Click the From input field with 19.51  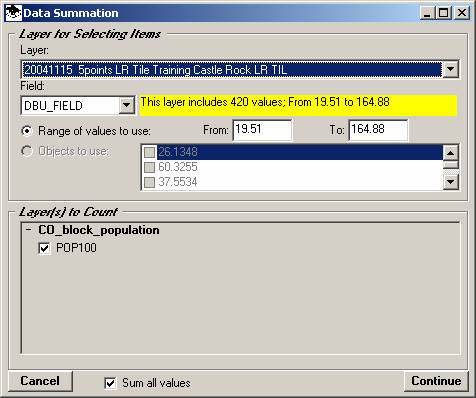click(262, 130)
